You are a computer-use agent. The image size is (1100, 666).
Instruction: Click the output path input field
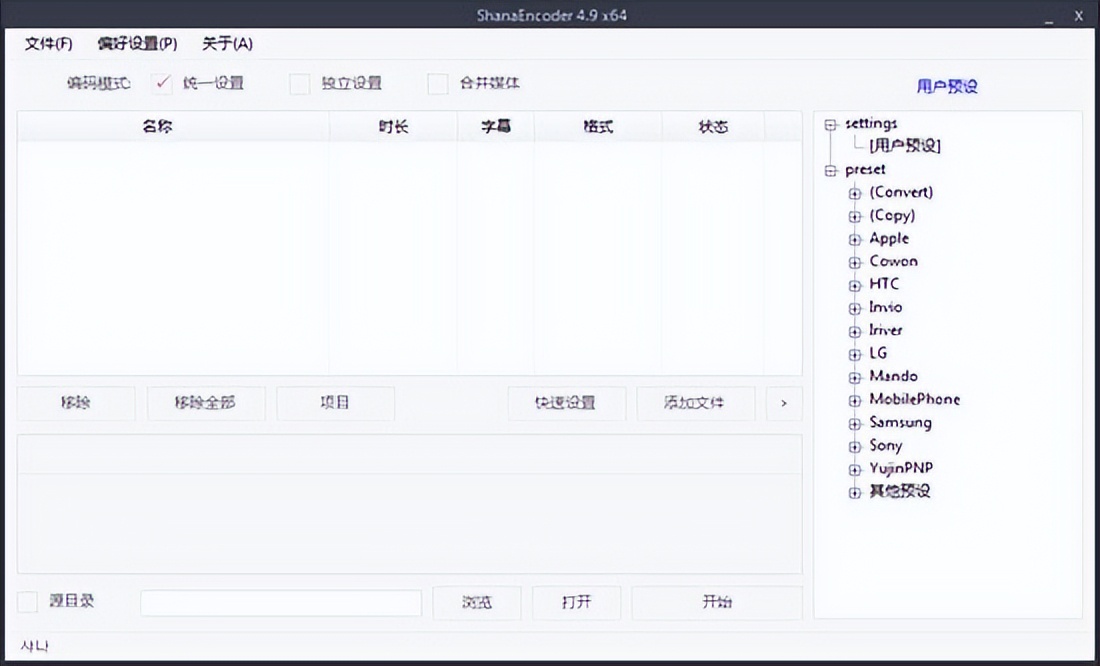point(281,603)
